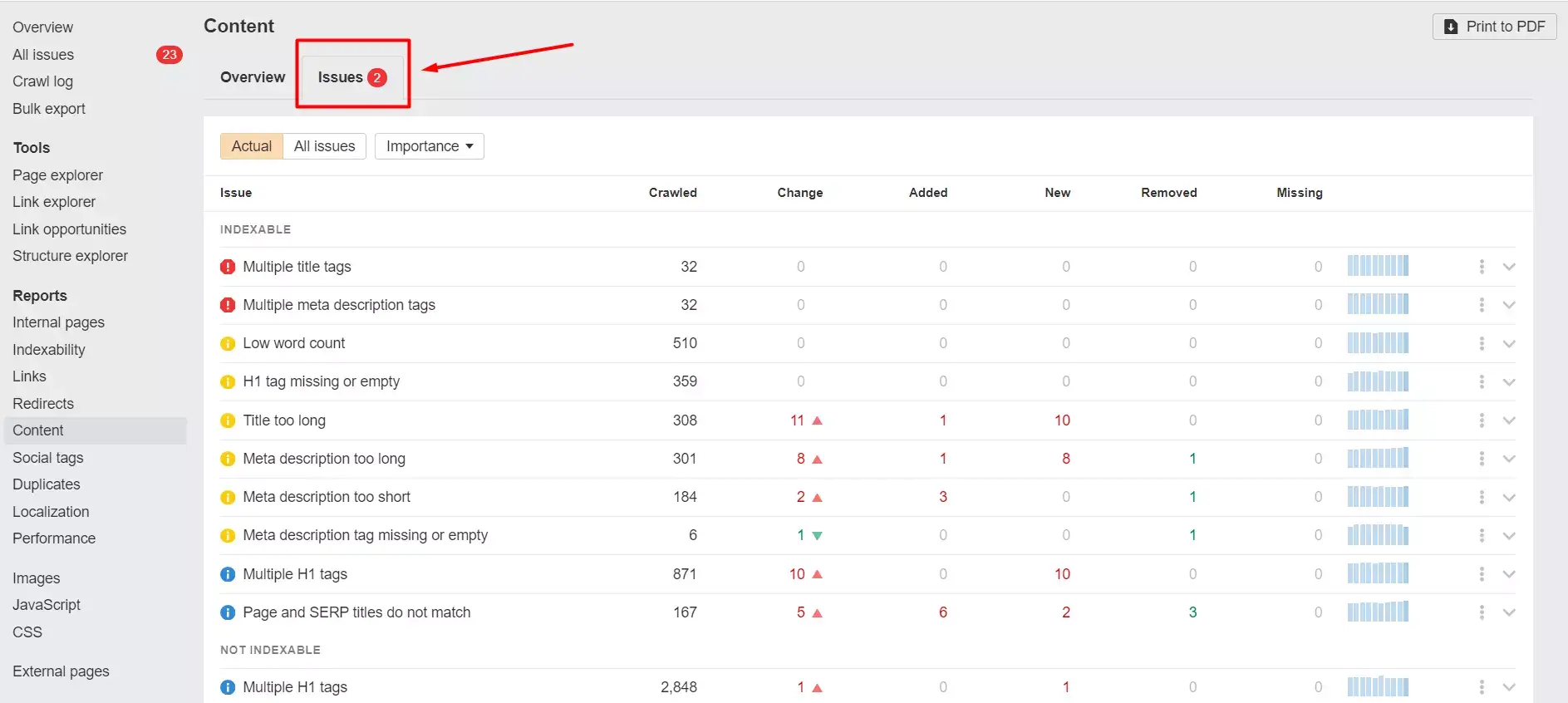Go to Page explorer tool
Screen dimensions: 1568x703
(57, 175)
